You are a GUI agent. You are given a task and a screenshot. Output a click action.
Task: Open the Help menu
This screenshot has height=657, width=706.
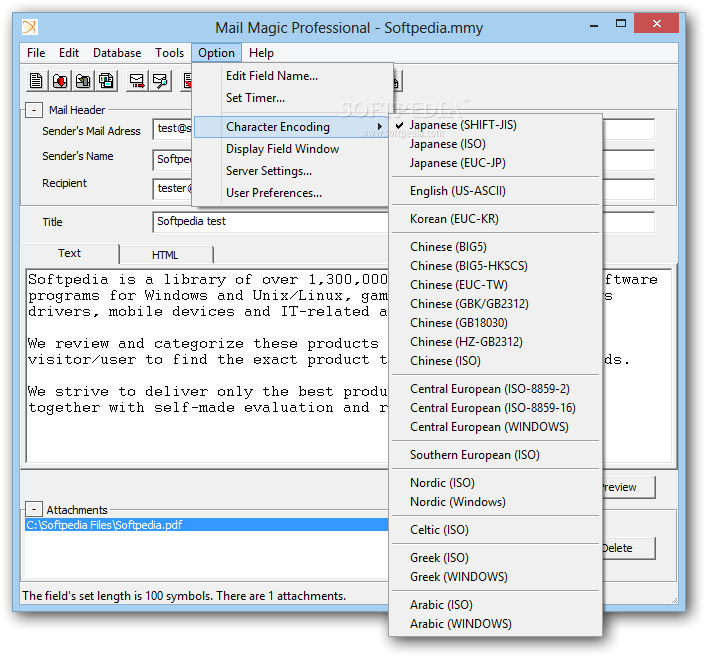click(x=261, y=53)
